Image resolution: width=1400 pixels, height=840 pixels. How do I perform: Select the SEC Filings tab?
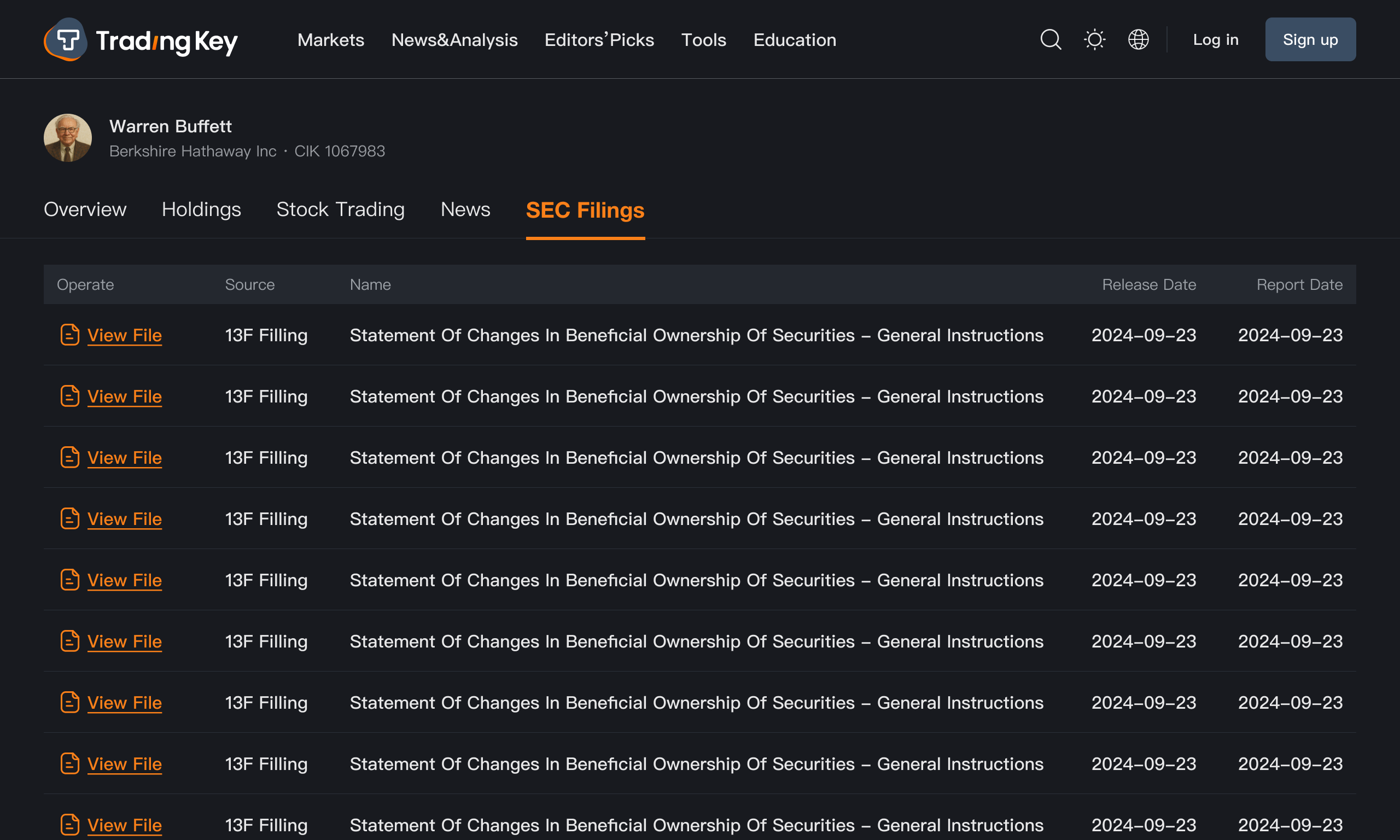(x=585, y=211)
